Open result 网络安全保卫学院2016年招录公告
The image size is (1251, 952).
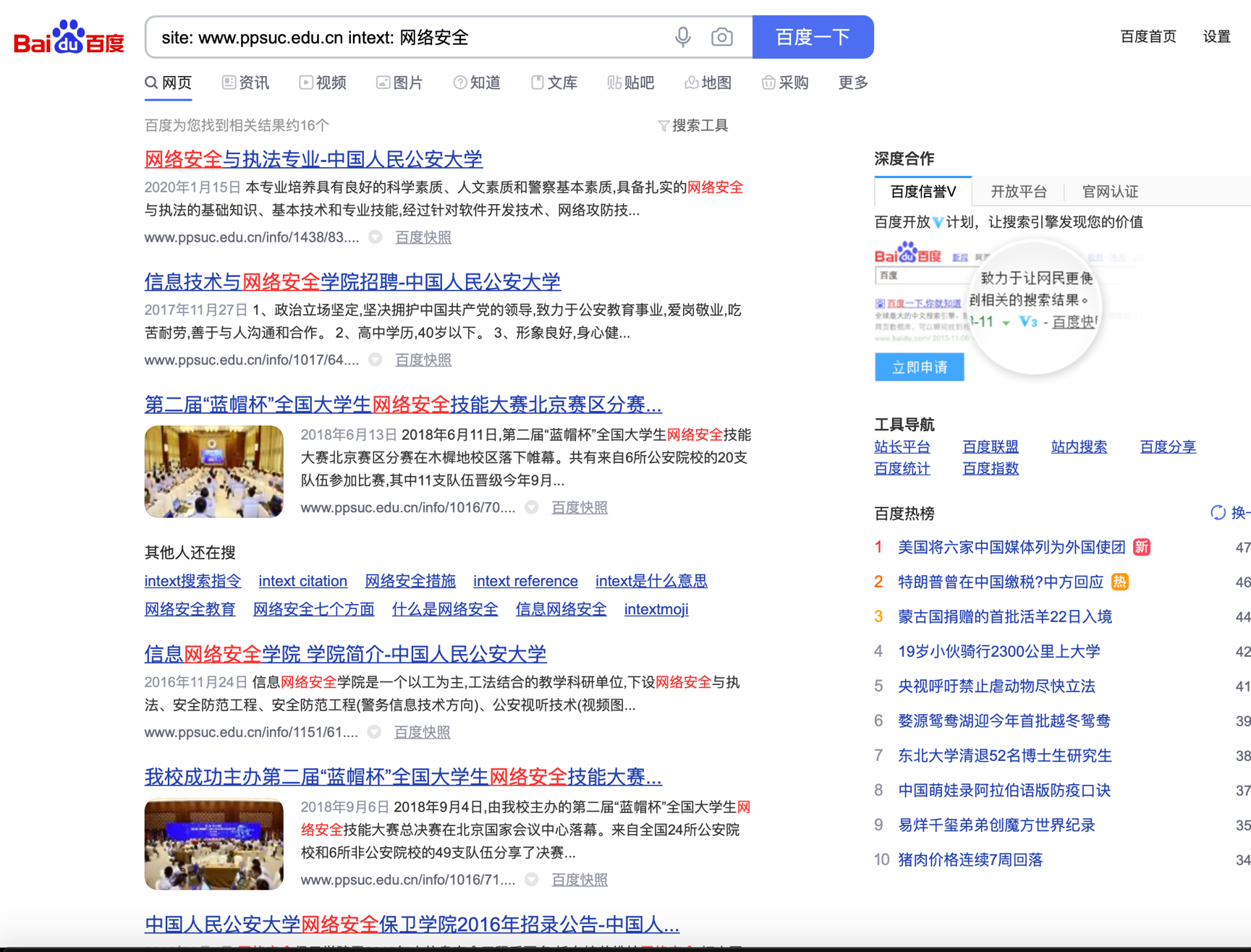[412, 925]
